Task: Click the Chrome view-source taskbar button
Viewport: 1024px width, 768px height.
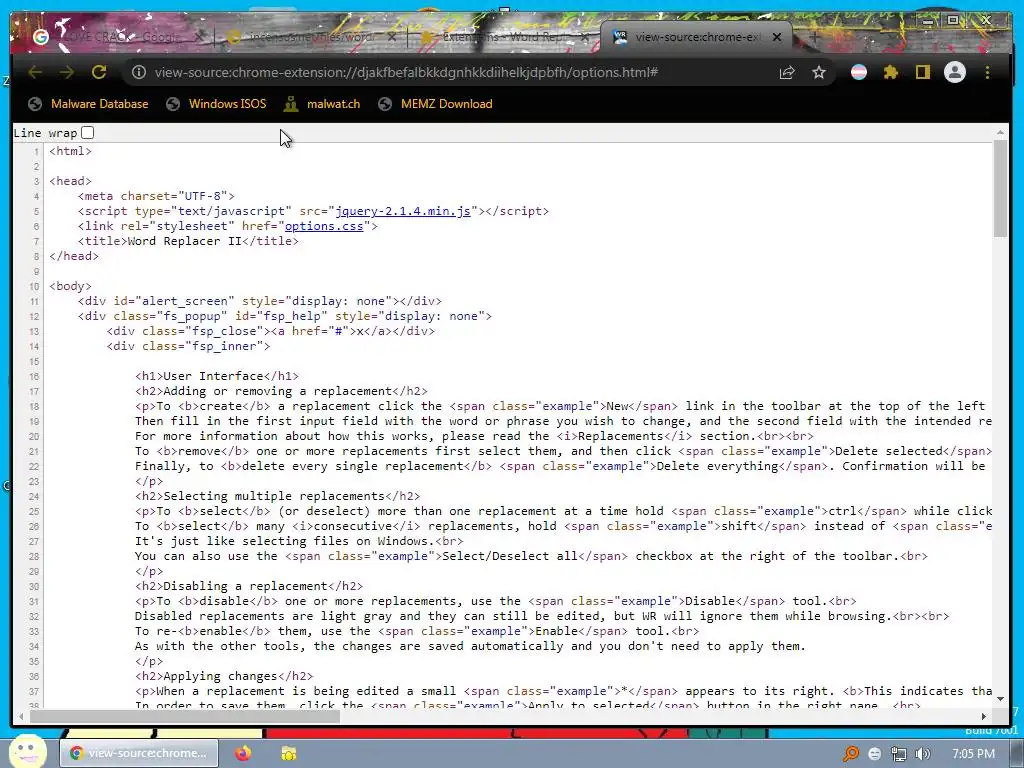Action: (139, 753)
